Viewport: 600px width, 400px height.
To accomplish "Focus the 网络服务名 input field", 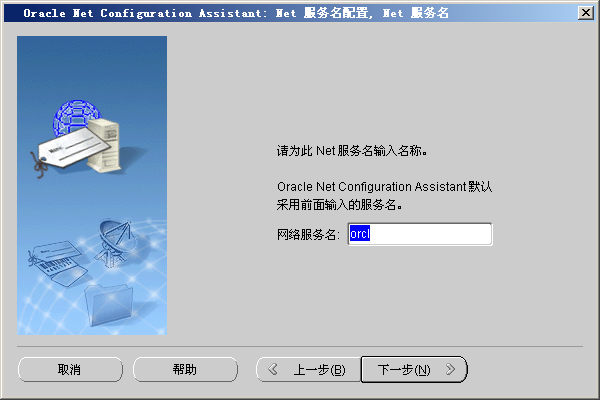I will (420, 234).
